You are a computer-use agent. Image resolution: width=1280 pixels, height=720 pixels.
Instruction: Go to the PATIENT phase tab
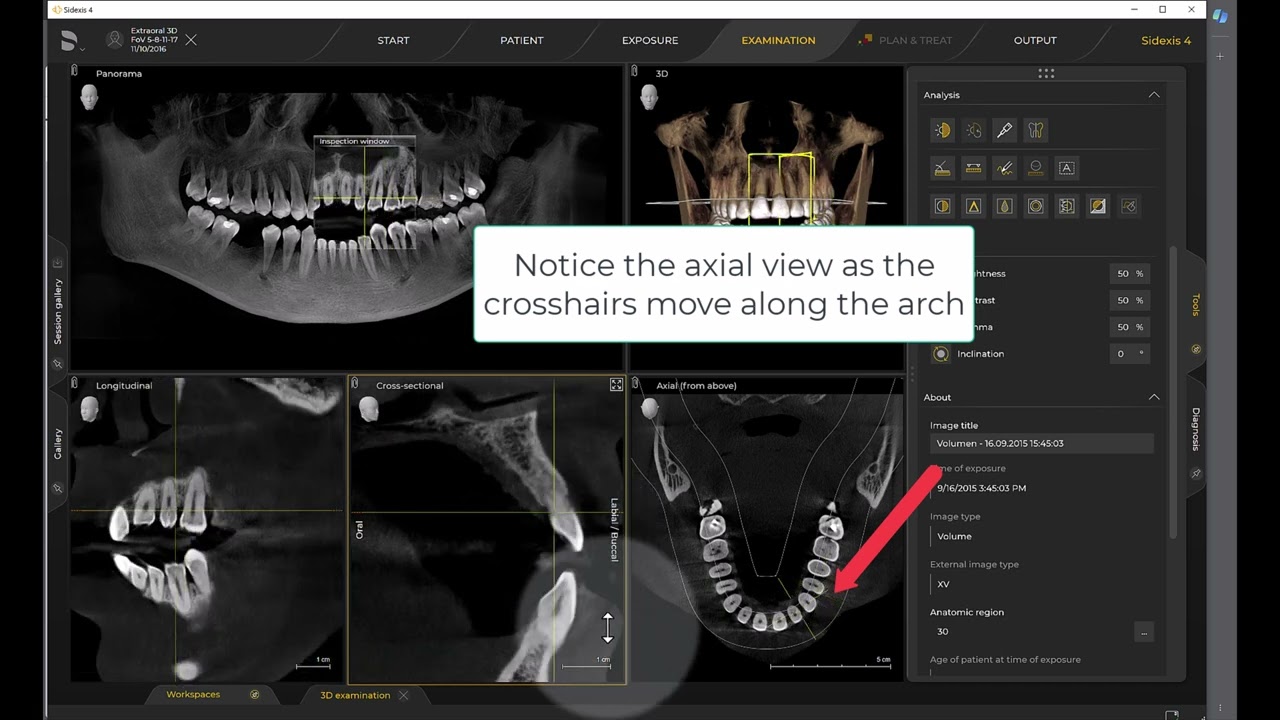pyautogui.click(x=522, y=41)
